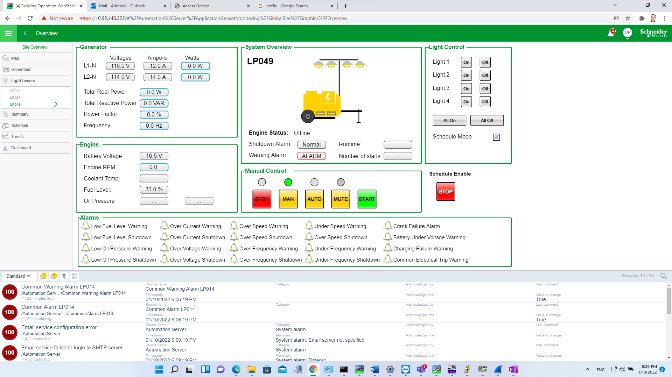
Task: Click the Normal Shutdown Alarm status box
Action: tap(312, 145)
